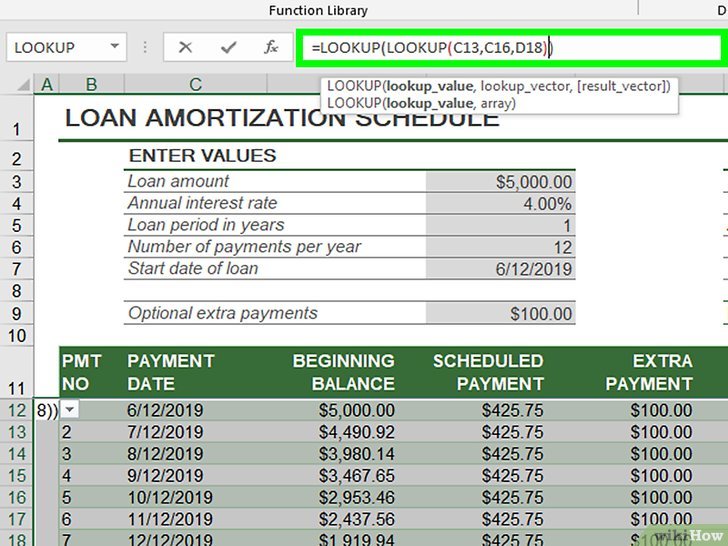Screen dimensions: 728x546
Task: Select the column C header
Action: (x=195, y=85)
